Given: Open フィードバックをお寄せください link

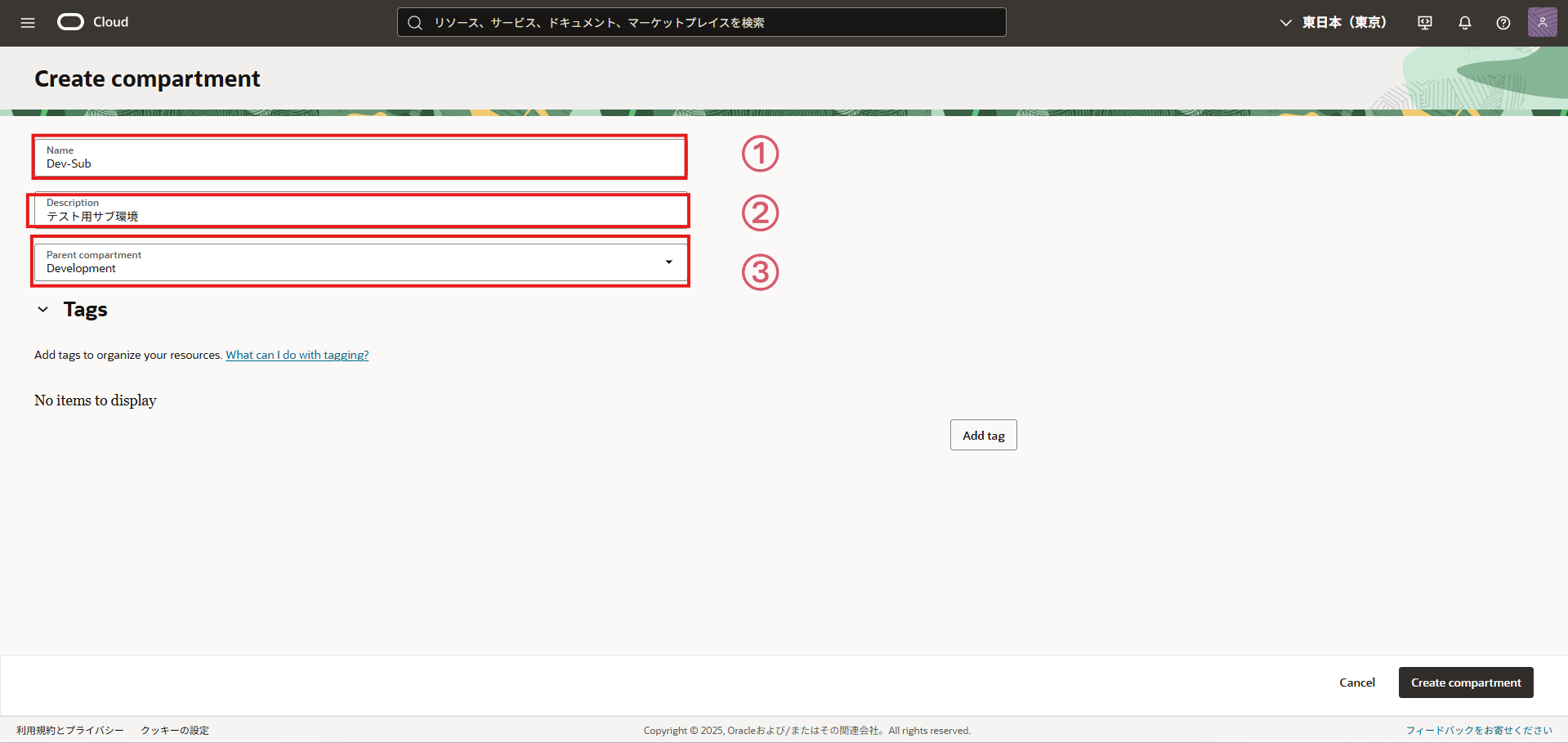Looking at the screenshot, I should tap(1479, 731).
